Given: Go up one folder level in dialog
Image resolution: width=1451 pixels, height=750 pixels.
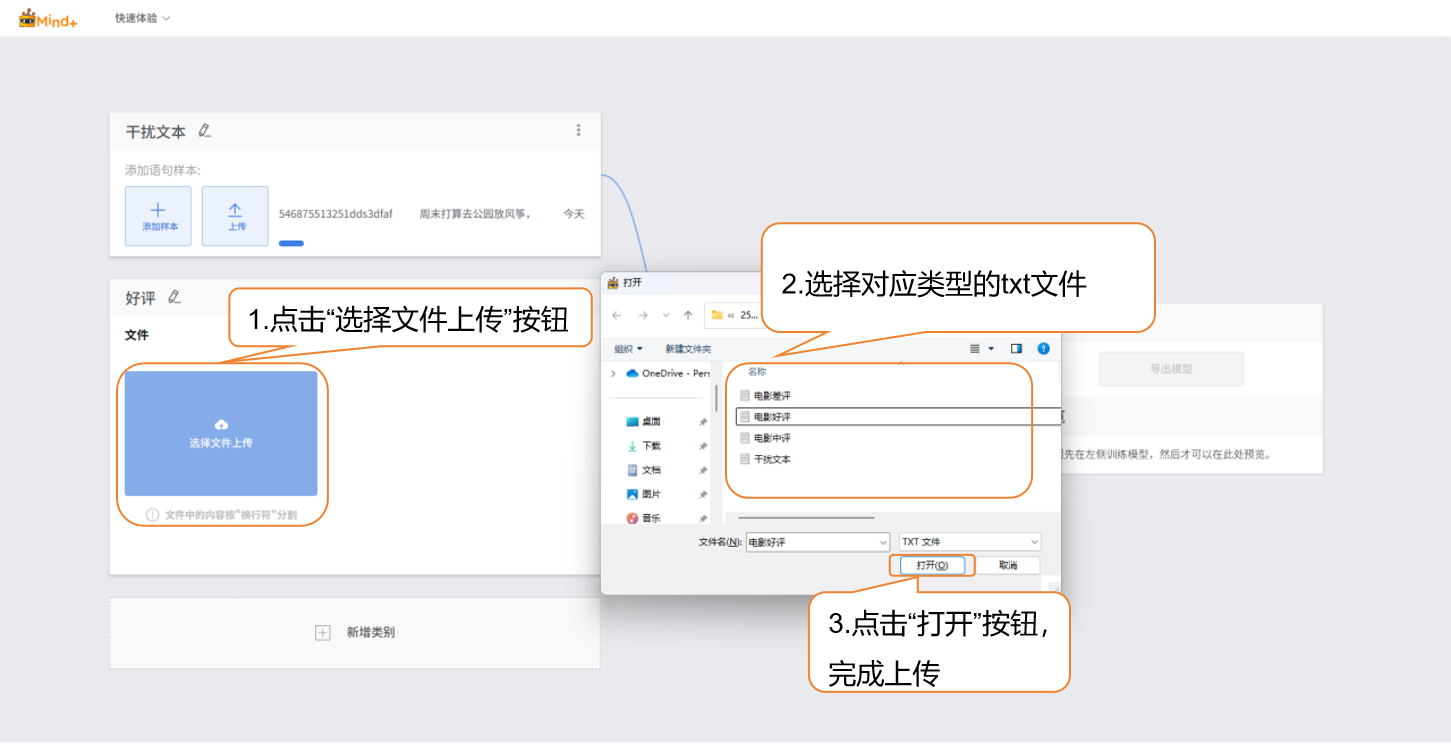Looking at the screenshot, I should 688,315.
